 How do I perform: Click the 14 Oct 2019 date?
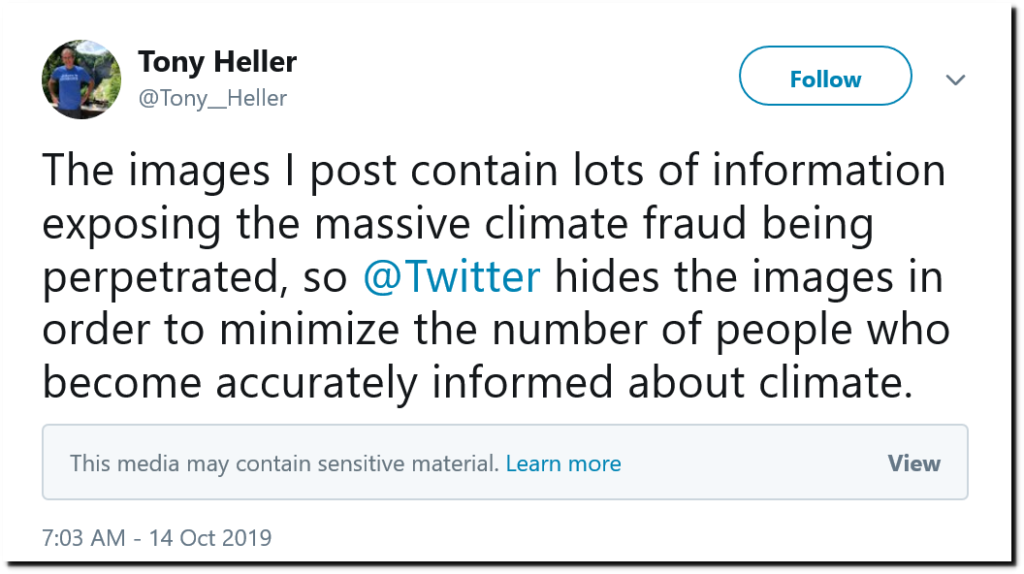pyautogui.click(x=210, y=537)
